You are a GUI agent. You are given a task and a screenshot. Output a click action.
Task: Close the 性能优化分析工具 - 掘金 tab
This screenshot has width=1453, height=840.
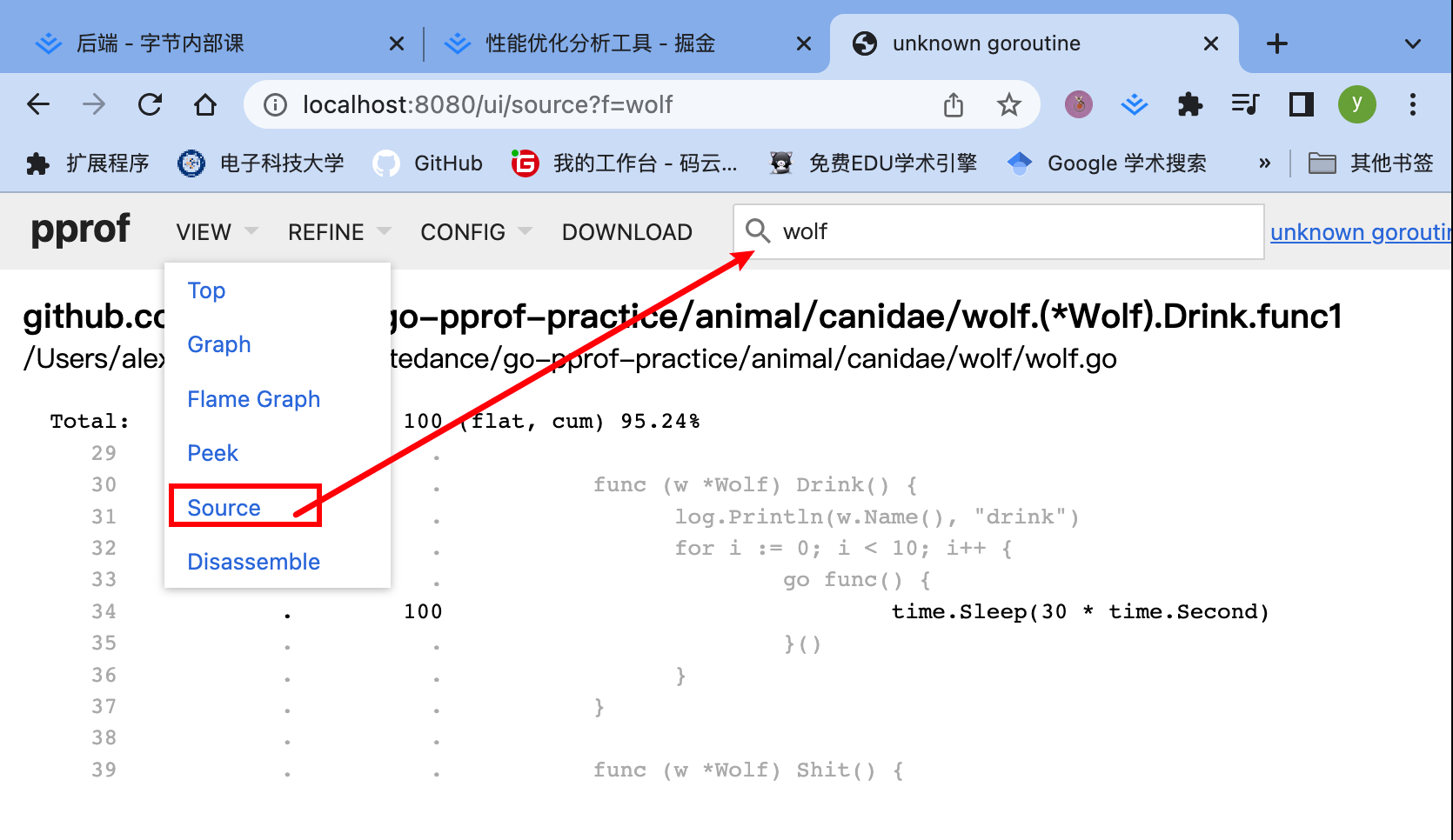click(x=804, y=43)
